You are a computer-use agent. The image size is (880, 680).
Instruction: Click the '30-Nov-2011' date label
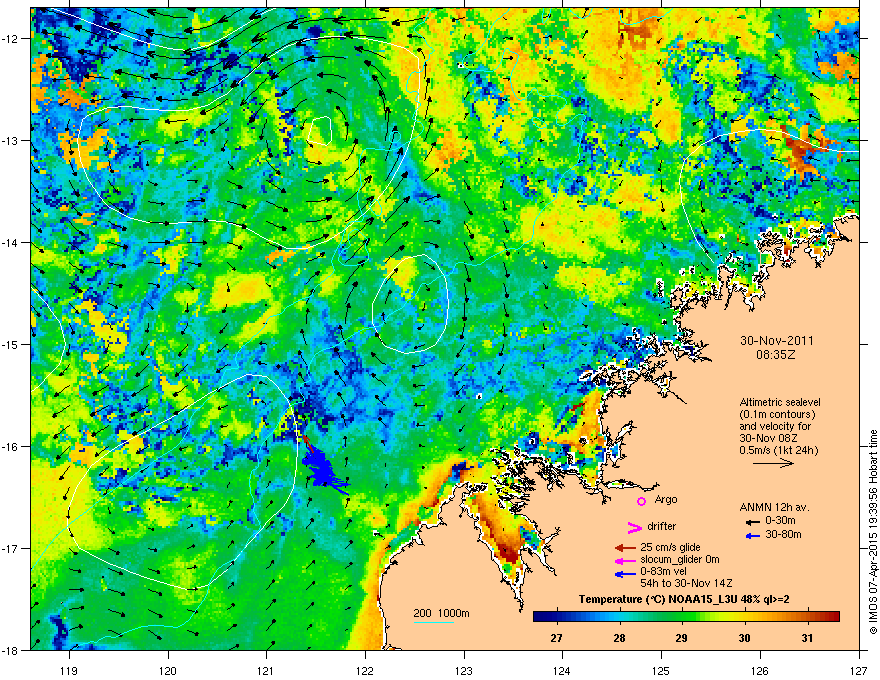pyautogui.click(x=777, y=341)
